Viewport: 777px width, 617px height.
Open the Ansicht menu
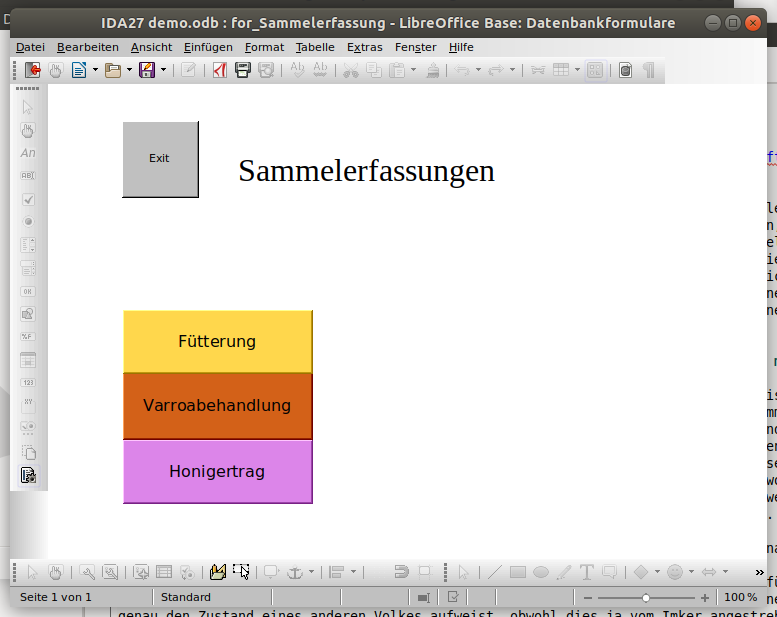coord(151,47)
